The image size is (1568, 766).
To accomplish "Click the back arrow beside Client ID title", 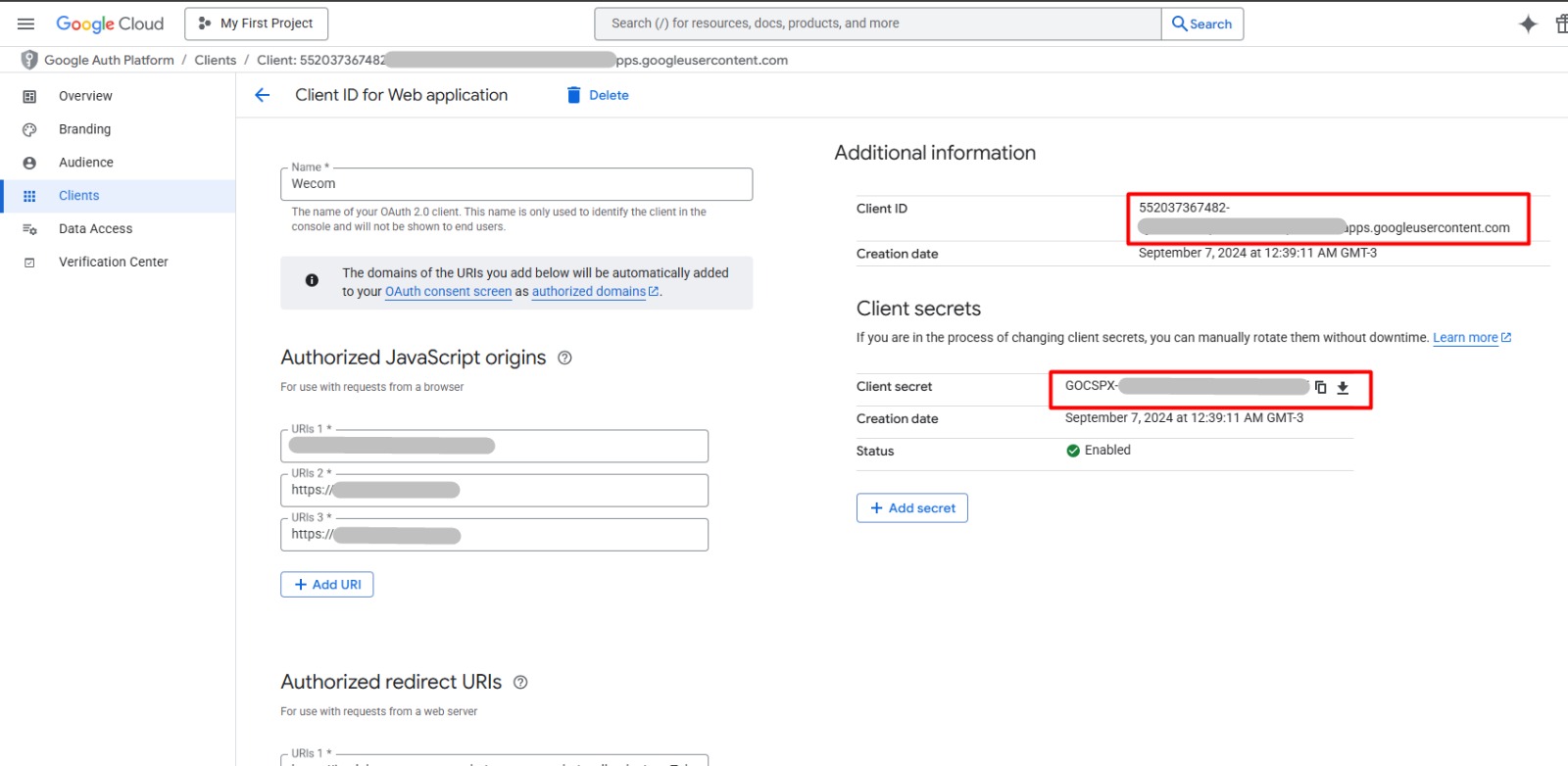I will click(262, 95).
